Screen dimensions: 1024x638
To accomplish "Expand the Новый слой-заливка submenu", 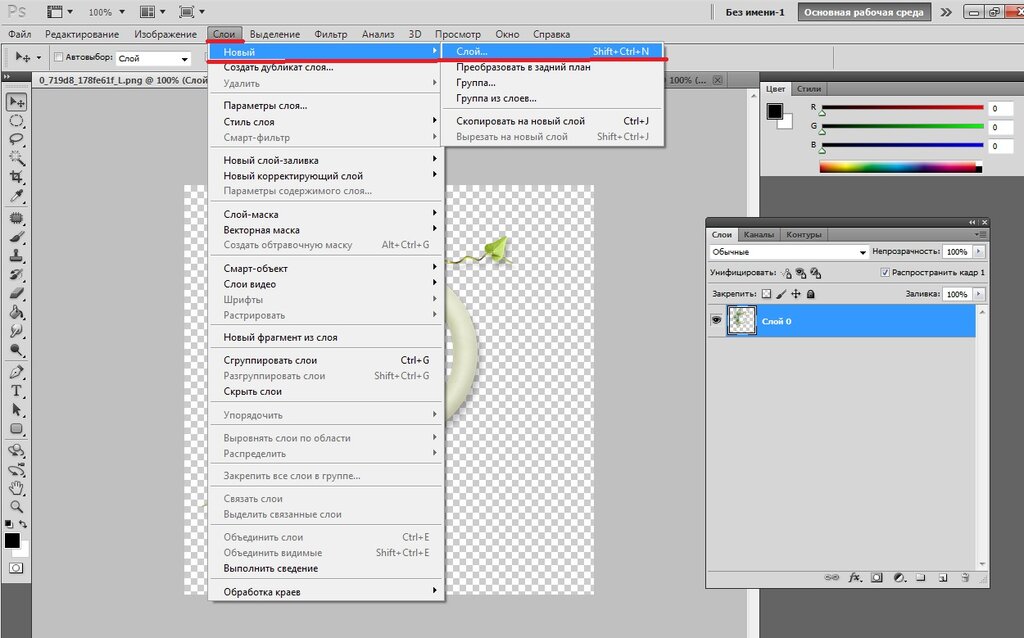I will (x=325, y=160).
